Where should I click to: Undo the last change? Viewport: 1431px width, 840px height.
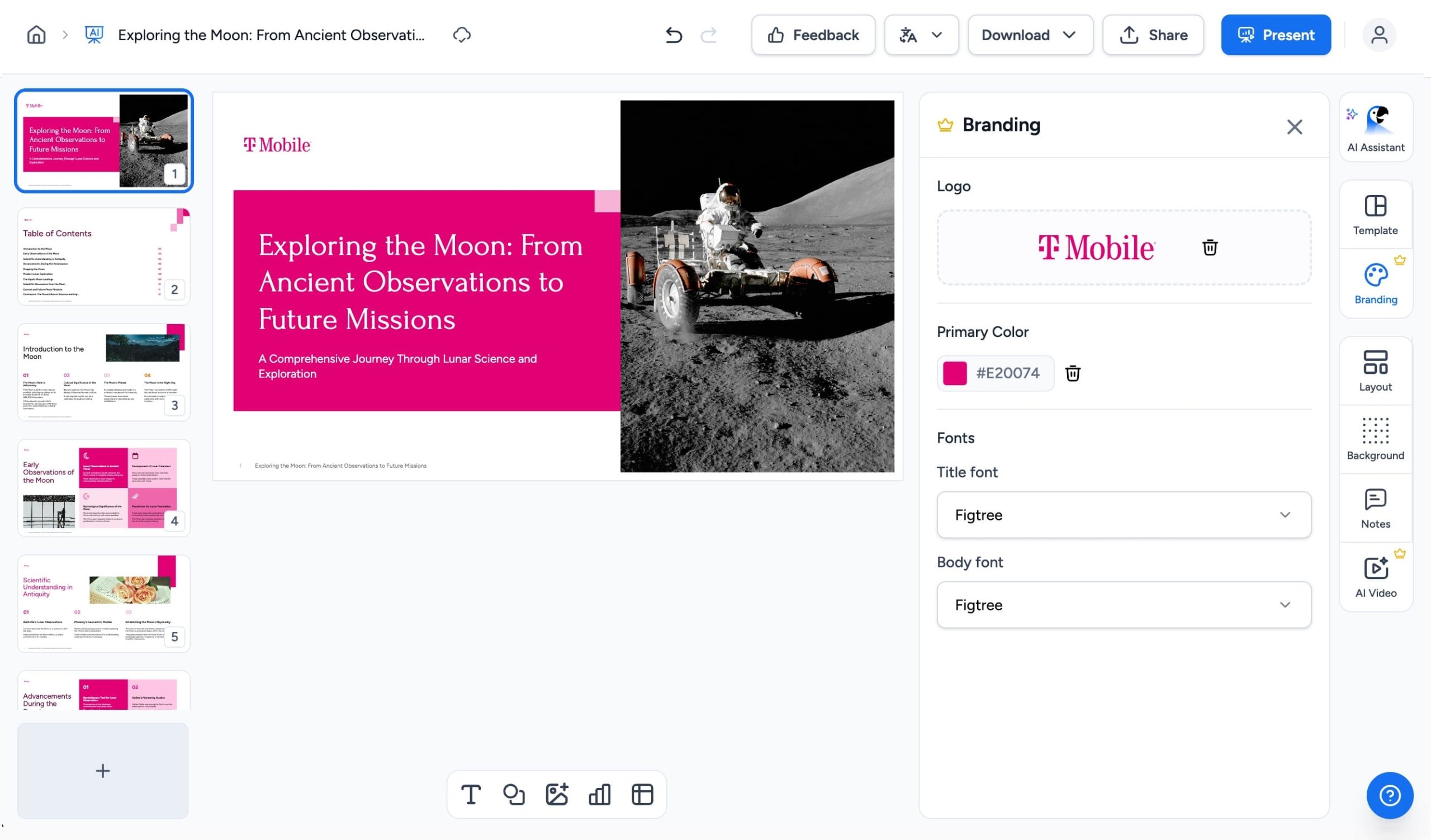(x=673, y=35)
